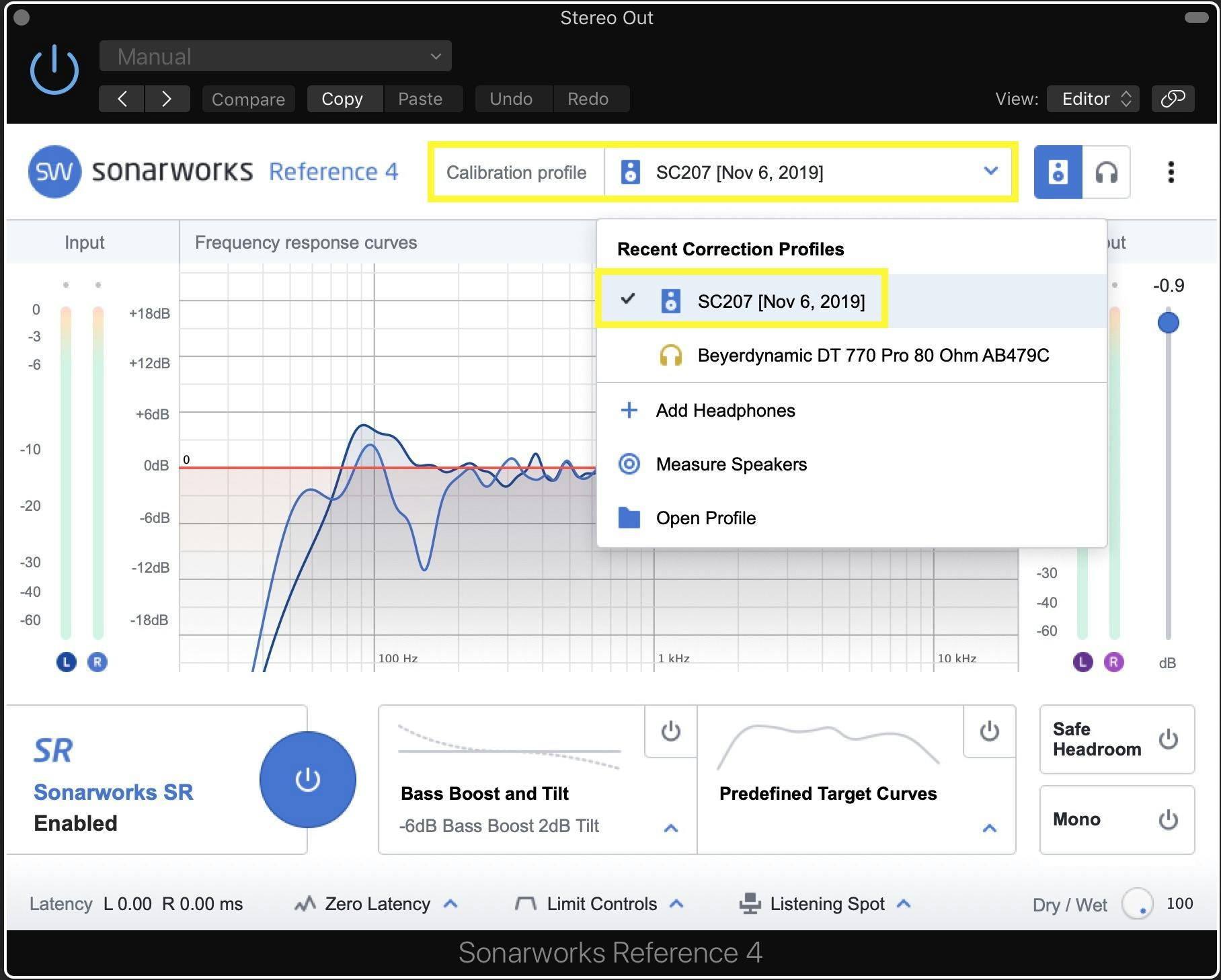Switch to speaker calibration mode icon

pos(1058,173)
